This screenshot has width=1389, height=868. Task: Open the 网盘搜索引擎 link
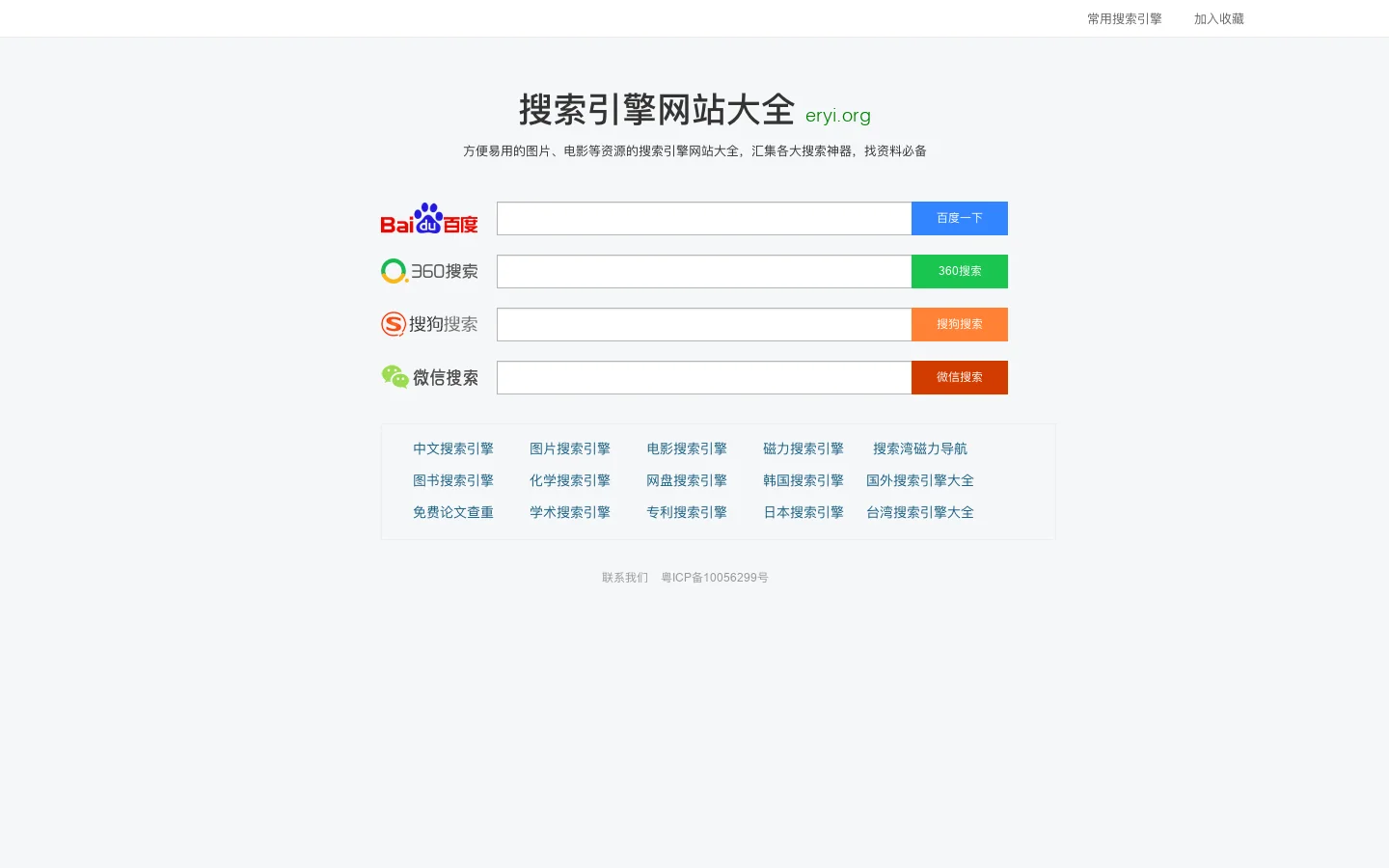tap(687, 480)
